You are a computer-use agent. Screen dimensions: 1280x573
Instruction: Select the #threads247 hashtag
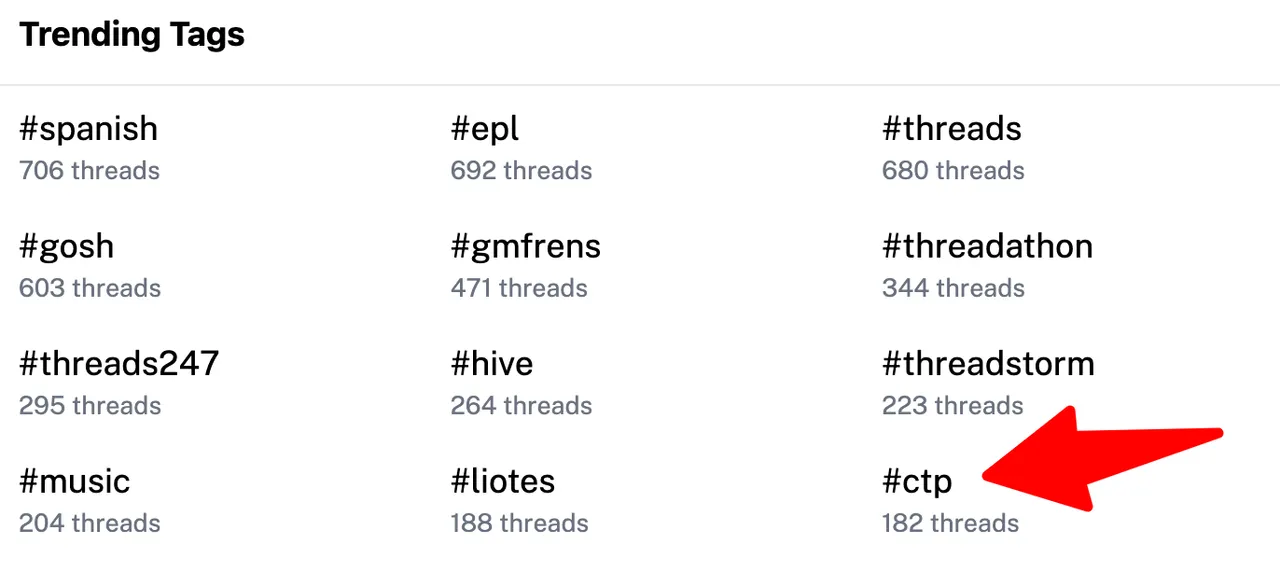119,363
